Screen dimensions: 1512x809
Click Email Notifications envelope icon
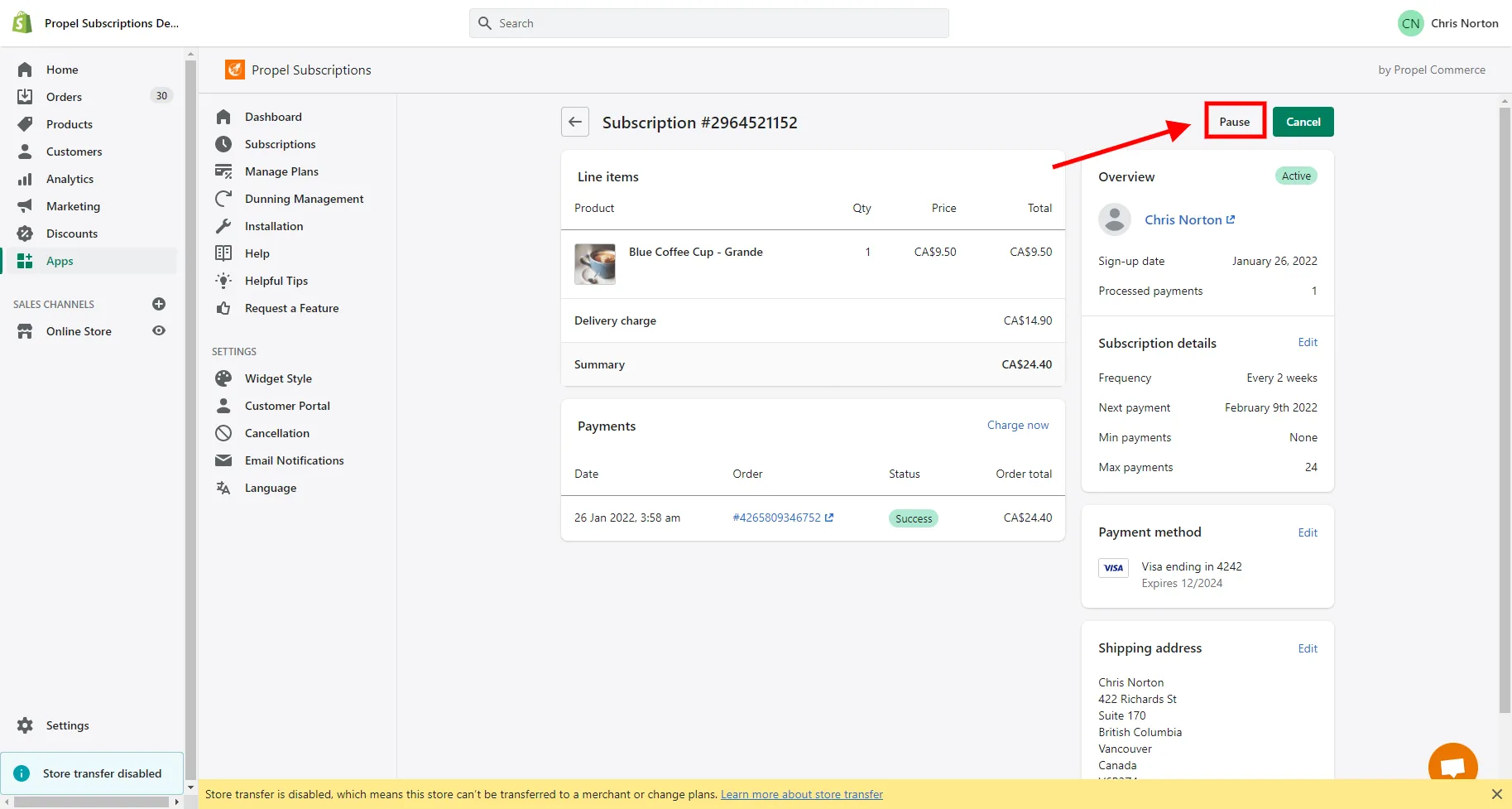coord(223,460)
